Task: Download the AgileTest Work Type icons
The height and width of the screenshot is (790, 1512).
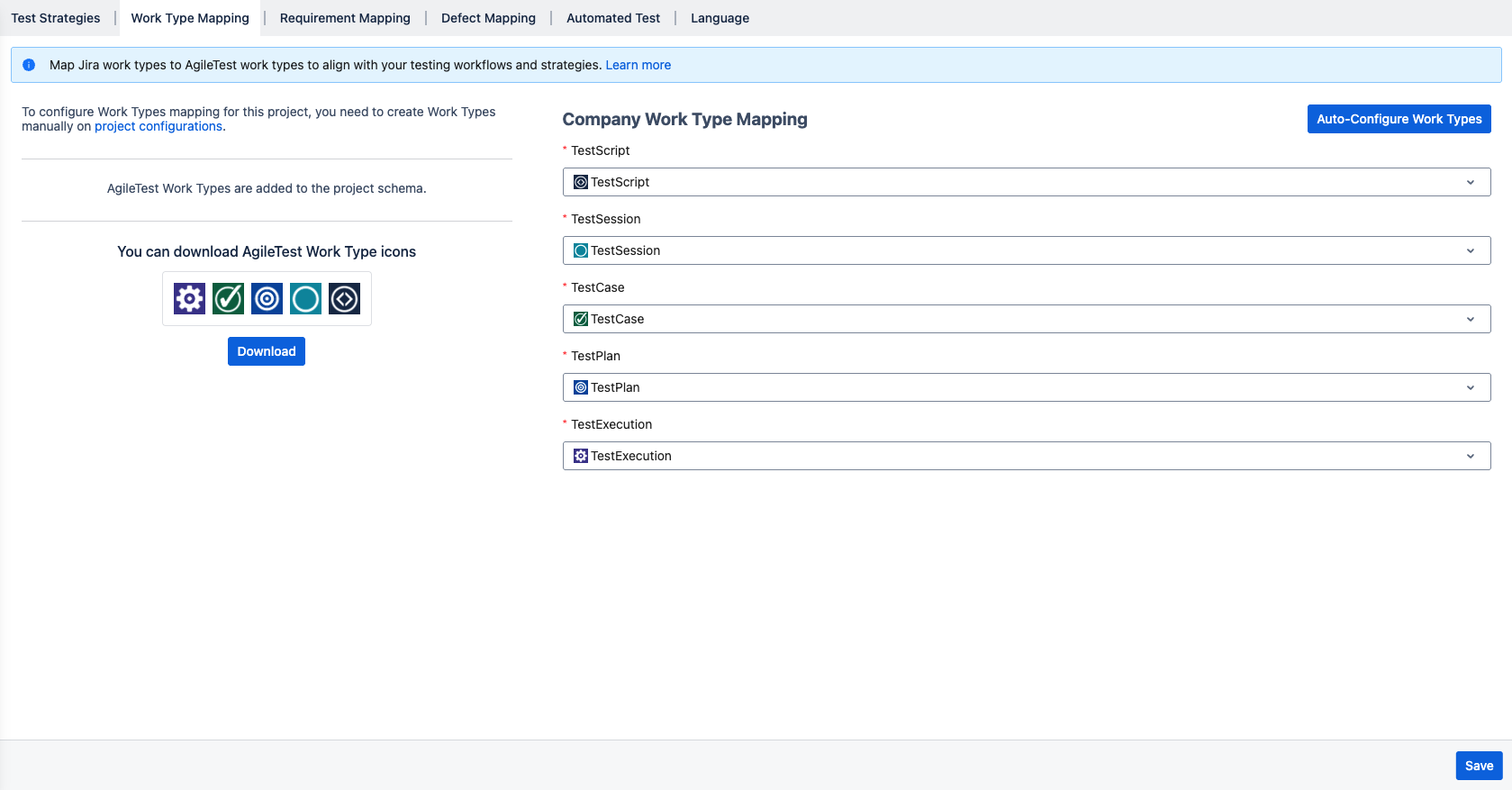Action: coord(267,351)
